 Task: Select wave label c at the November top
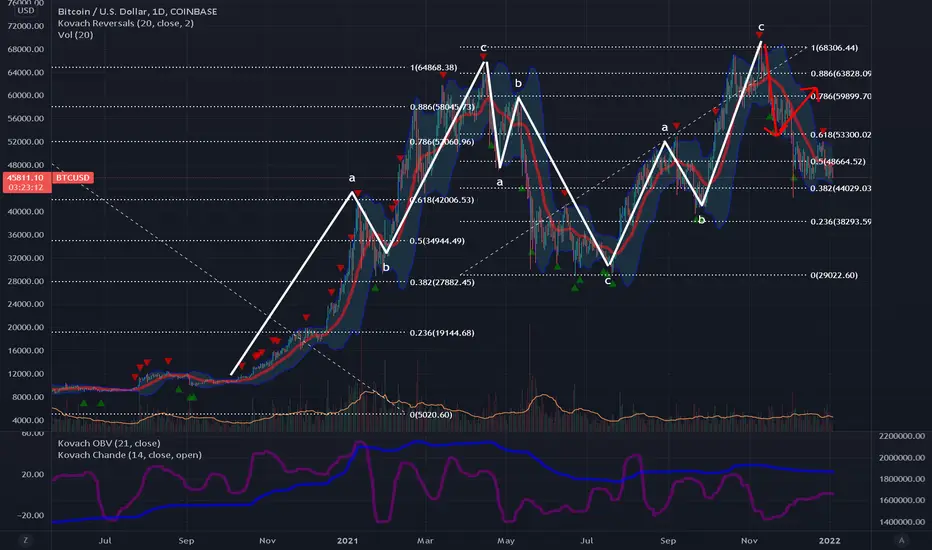[761, 27]
